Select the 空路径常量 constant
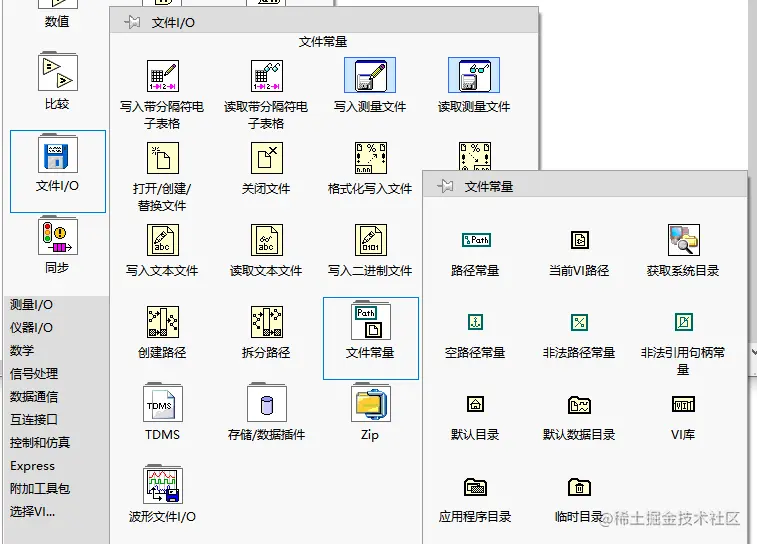Screen dimensions: 757x544 tap(476, 322)
